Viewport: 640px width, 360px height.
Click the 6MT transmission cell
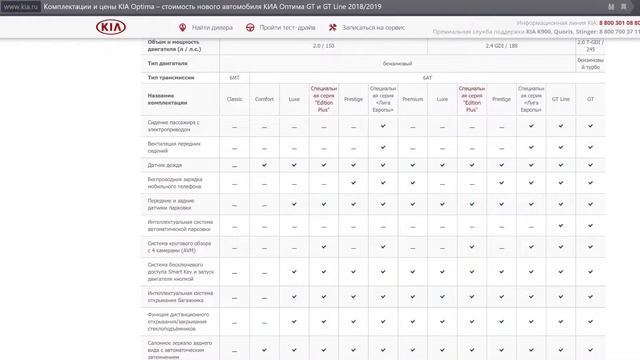234,78
